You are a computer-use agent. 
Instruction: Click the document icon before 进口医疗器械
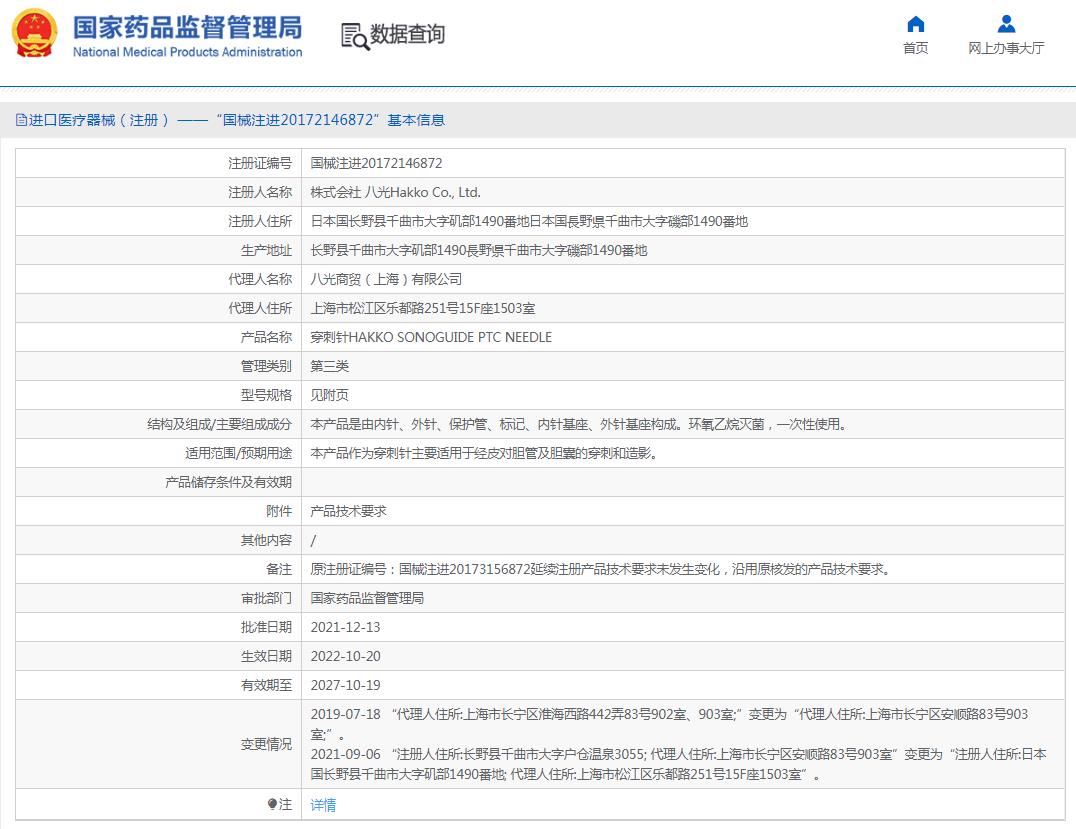(21, 120)
